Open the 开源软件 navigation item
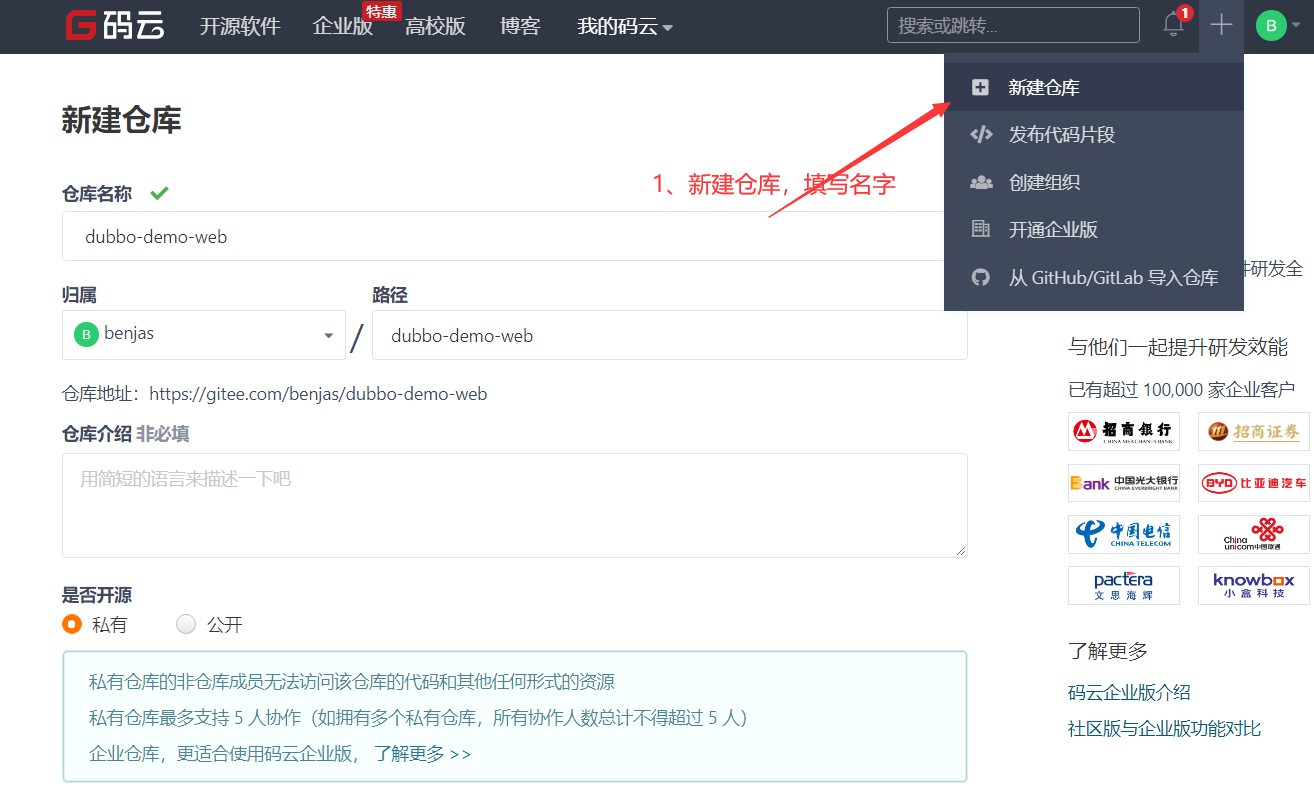Image resolution: width=1314 pixels, height=803 pixels. point(240,27)
